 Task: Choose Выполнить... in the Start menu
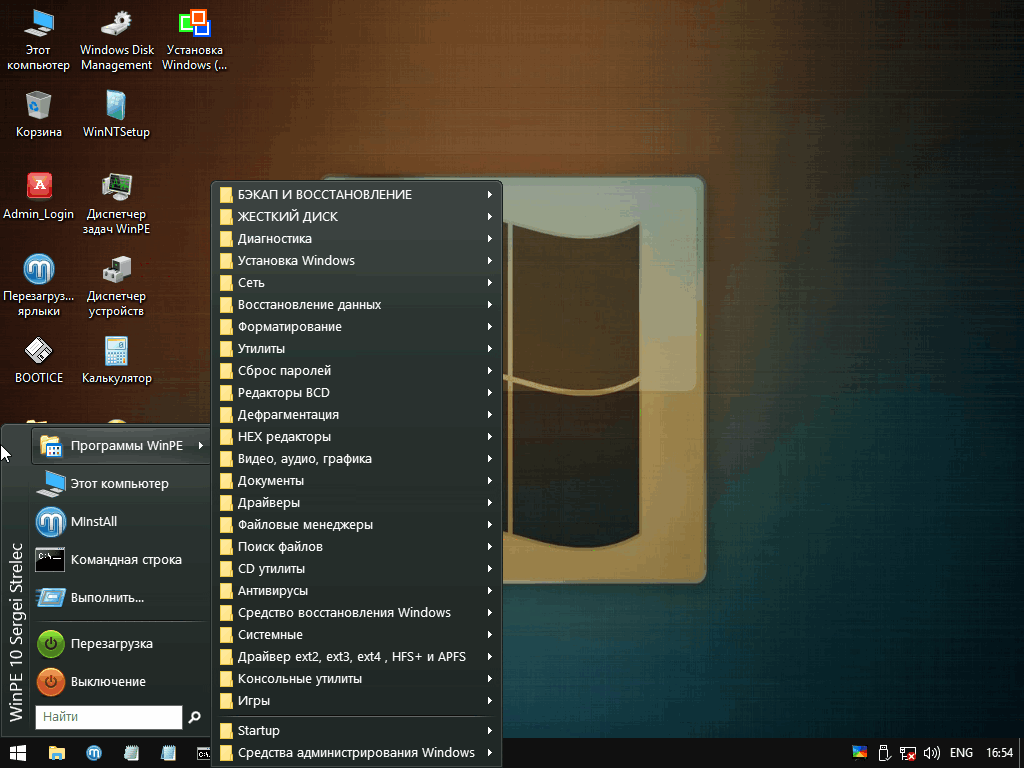[x=121, y=598]
